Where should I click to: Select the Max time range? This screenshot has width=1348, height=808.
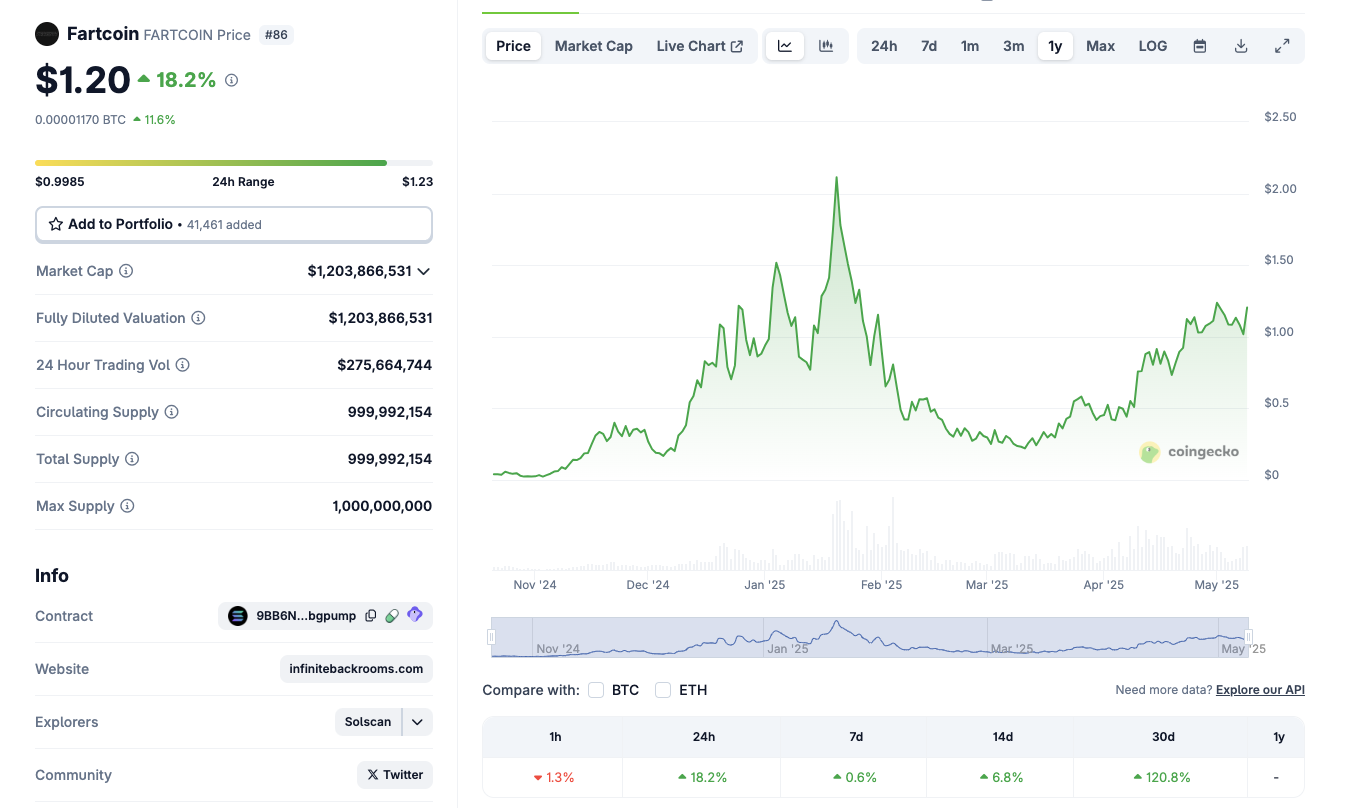coord(1101,46)
